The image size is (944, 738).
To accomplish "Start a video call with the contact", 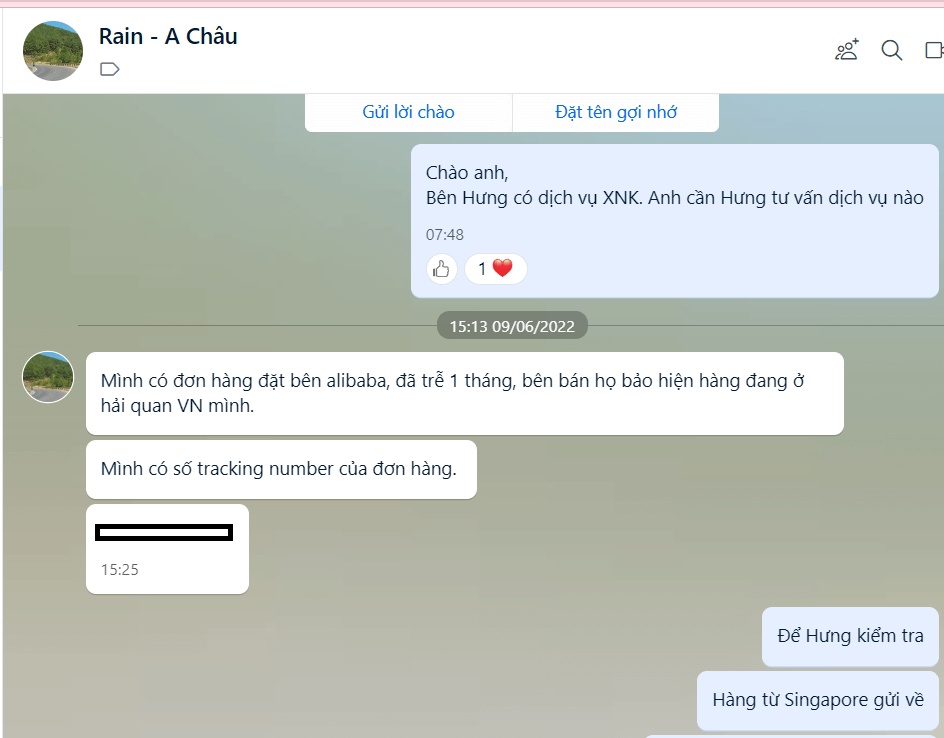I will (934, 50).
